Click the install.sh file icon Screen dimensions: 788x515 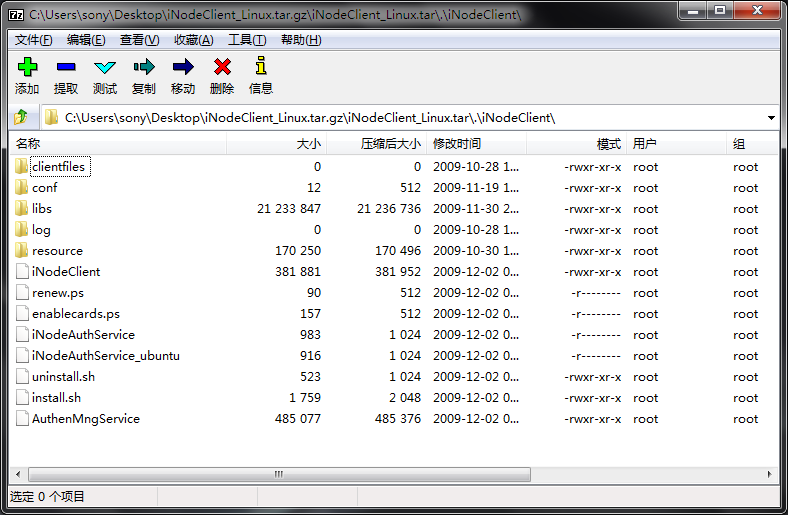click(22, 397)
